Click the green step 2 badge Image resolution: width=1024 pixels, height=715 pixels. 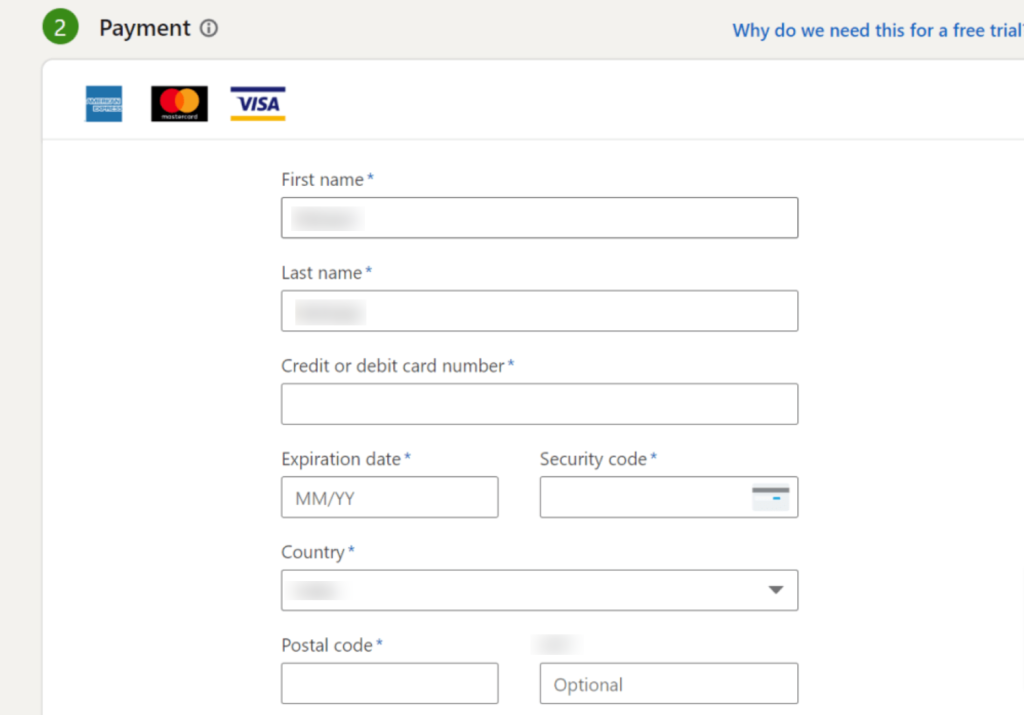pyautogui.click(x=61, y=27)
